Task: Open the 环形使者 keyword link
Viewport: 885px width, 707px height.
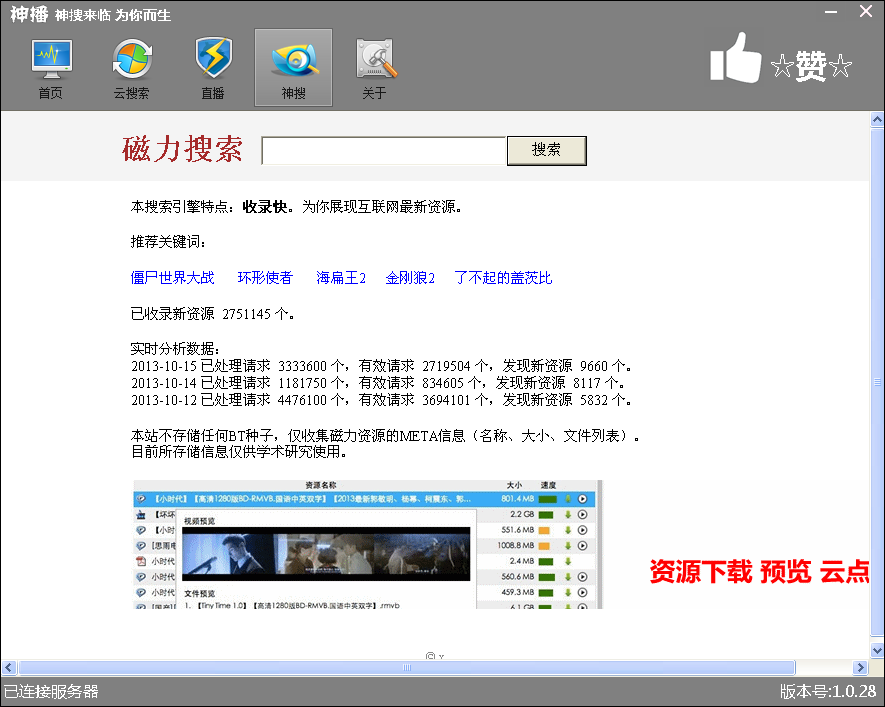Action: coord(265,278)
